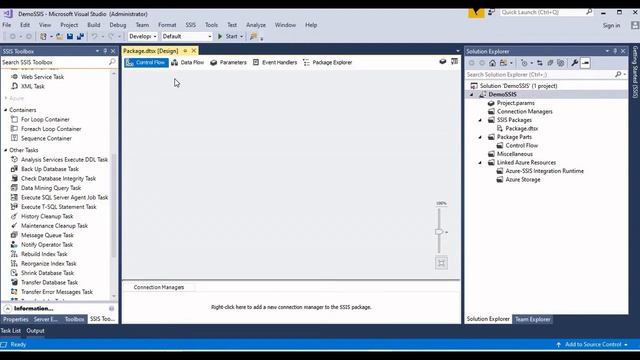Click Preview Selected Items icon in Solution Explorer
This screenshot has height=360, width=640.
(x=585, y=63)
